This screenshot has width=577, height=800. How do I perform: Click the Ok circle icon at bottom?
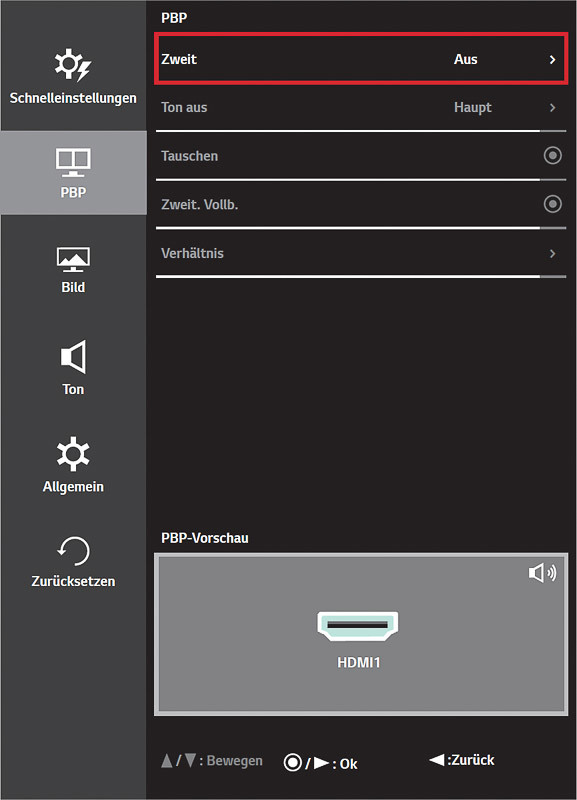293,763
